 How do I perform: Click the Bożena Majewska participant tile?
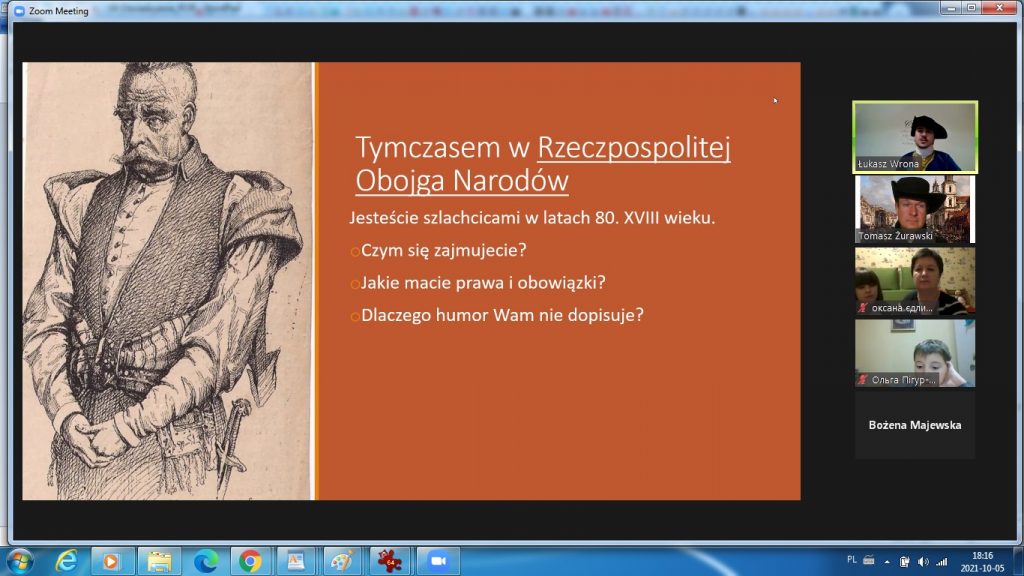pyautogui.click(x=914, y=425)
